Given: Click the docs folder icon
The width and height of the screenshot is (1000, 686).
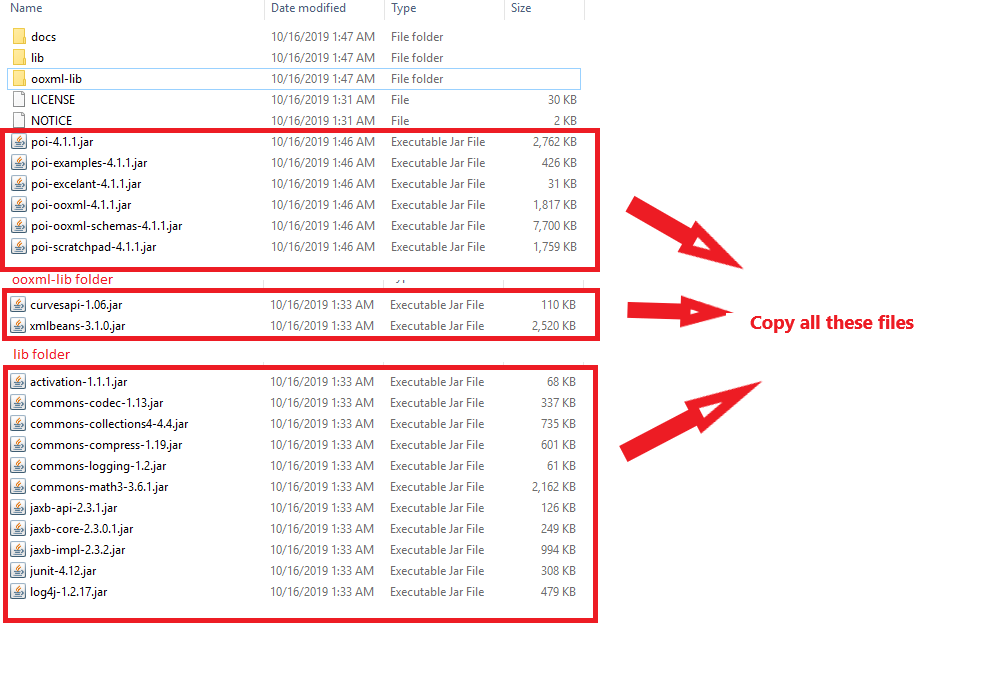Looking at the screenshot, I should tap(19, 37).
